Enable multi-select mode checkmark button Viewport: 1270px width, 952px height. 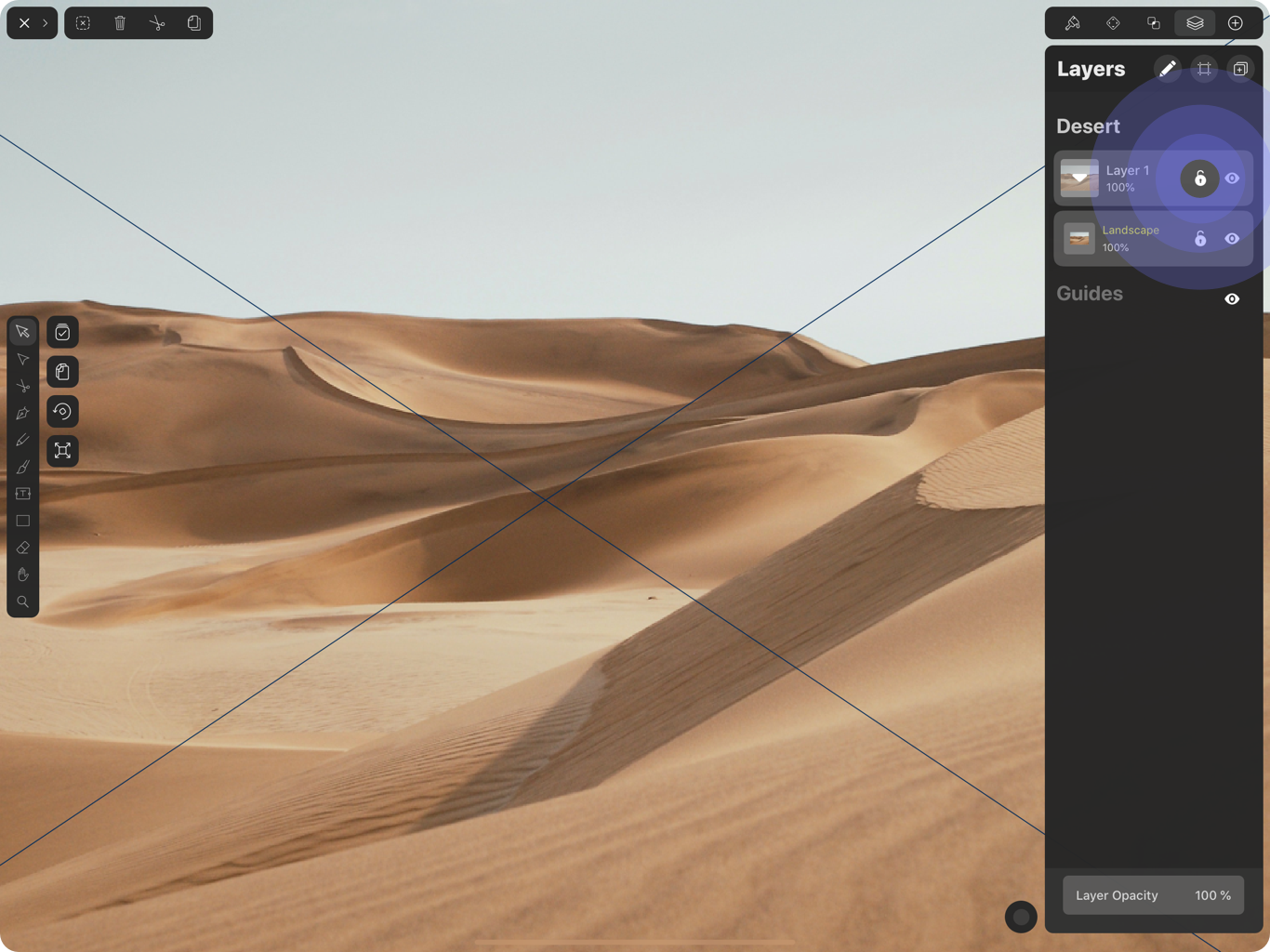click(x=62, y=333)
